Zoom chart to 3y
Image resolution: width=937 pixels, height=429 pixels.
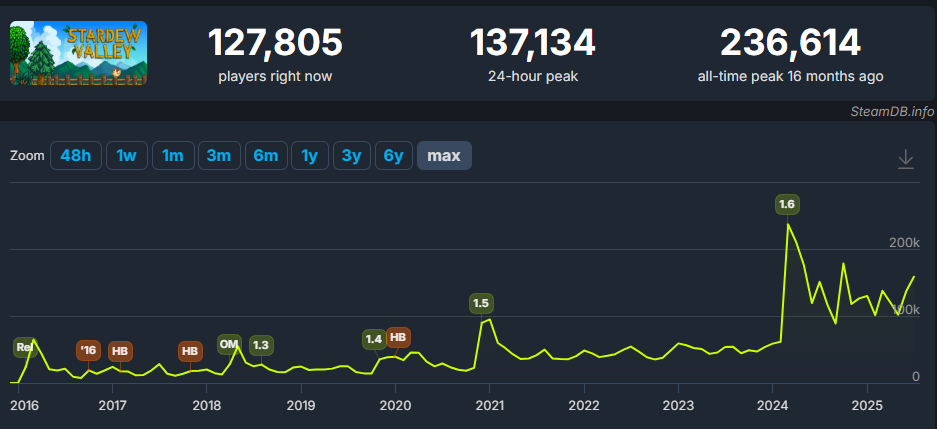coord(351,156)
